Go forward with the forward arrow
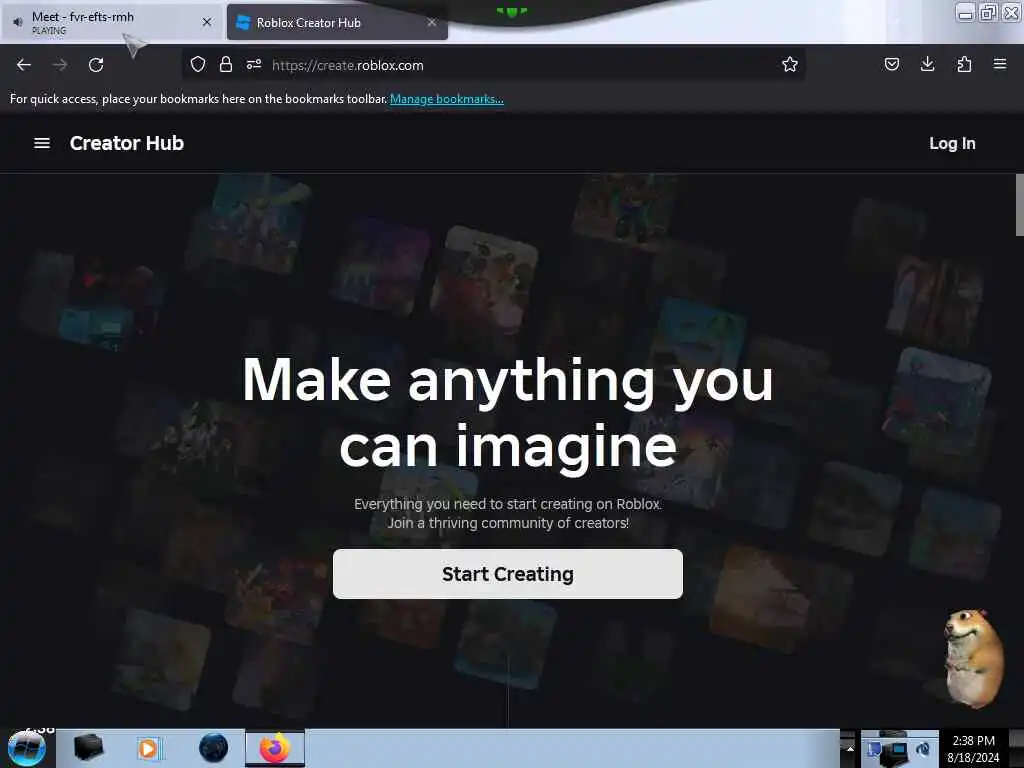The height and width of the screenshot is (768, 1024). click(60, 65)
